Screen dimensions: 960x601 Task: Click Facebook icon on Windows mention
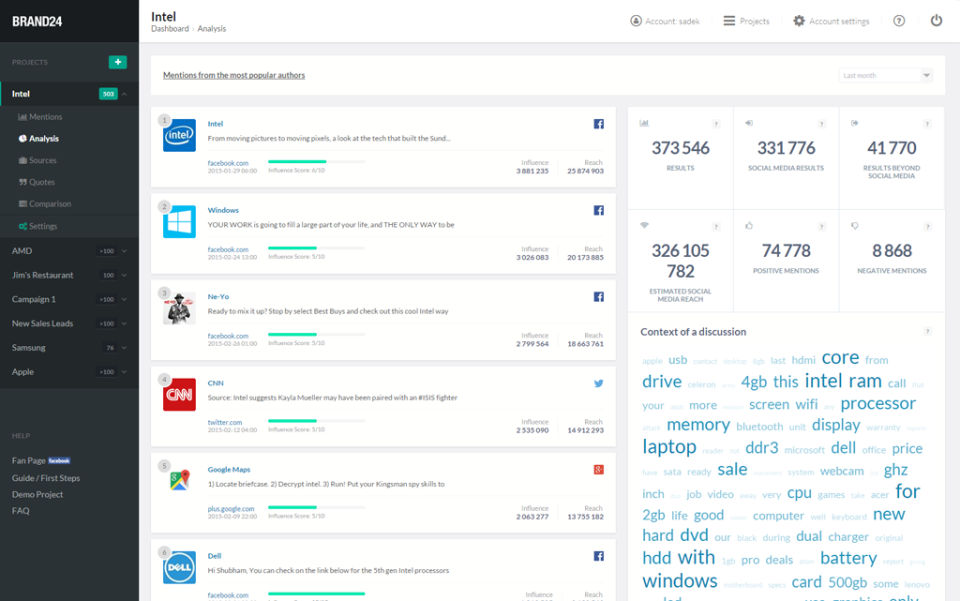pos(599,210)
